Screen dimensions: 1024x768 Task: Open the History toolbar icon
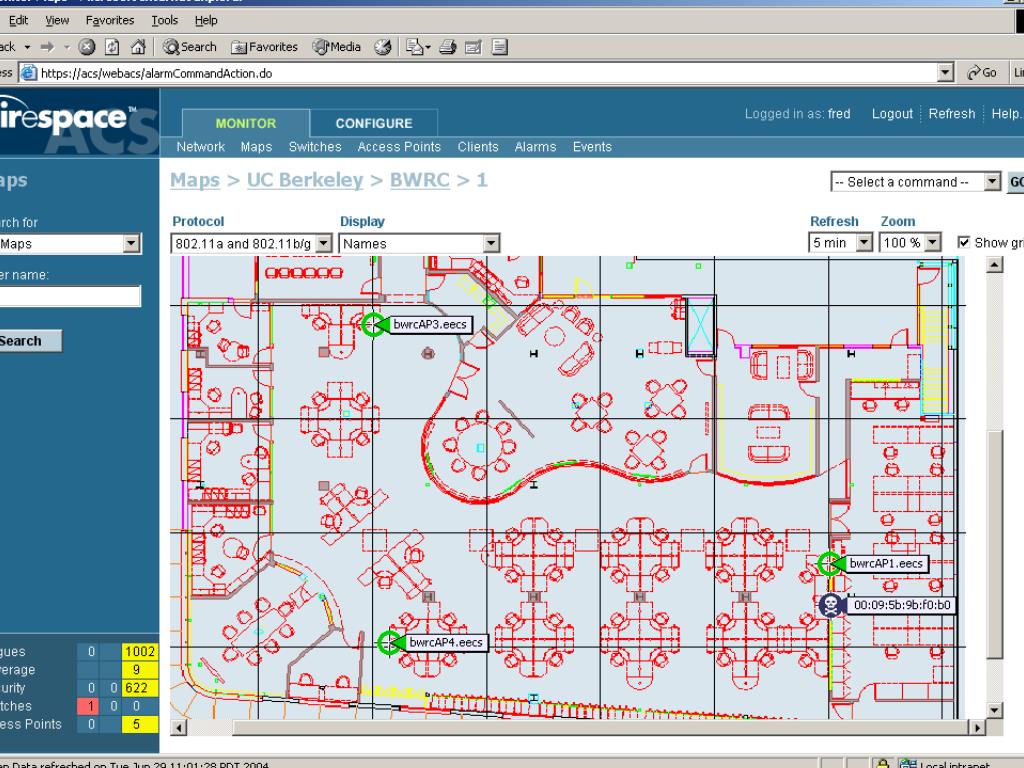pos(383,47)
